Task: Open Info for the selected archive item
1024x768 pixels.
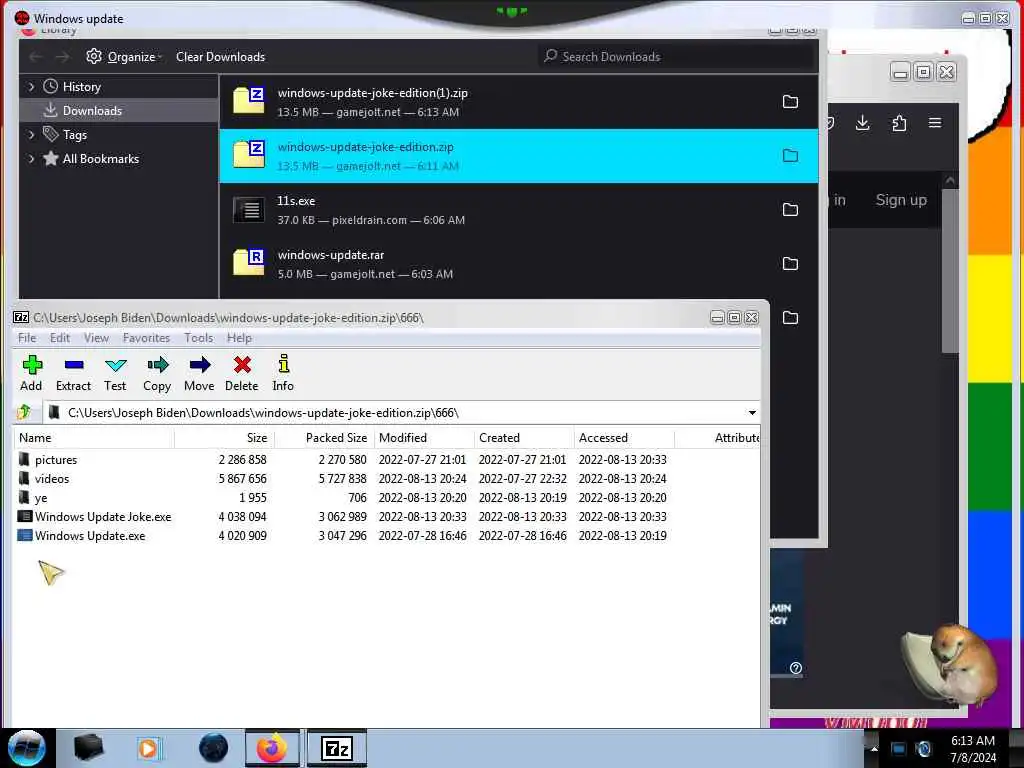Action: (x=283, y=373)
